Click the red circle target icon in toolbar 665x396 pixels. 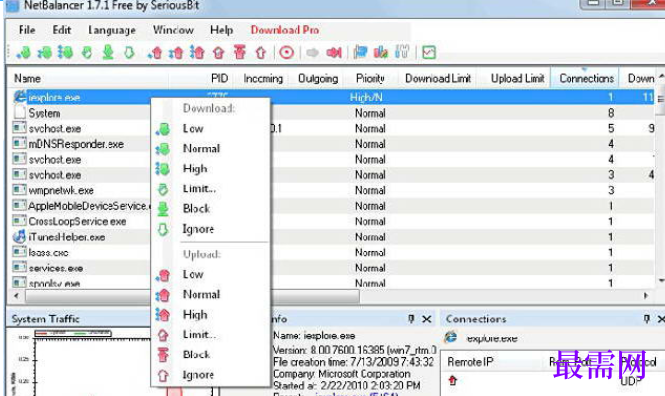287,53
